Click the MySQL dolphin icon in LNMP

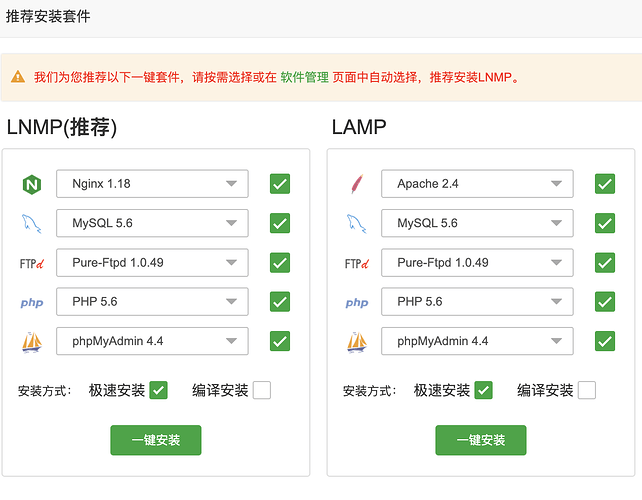[x=32, y=224]
